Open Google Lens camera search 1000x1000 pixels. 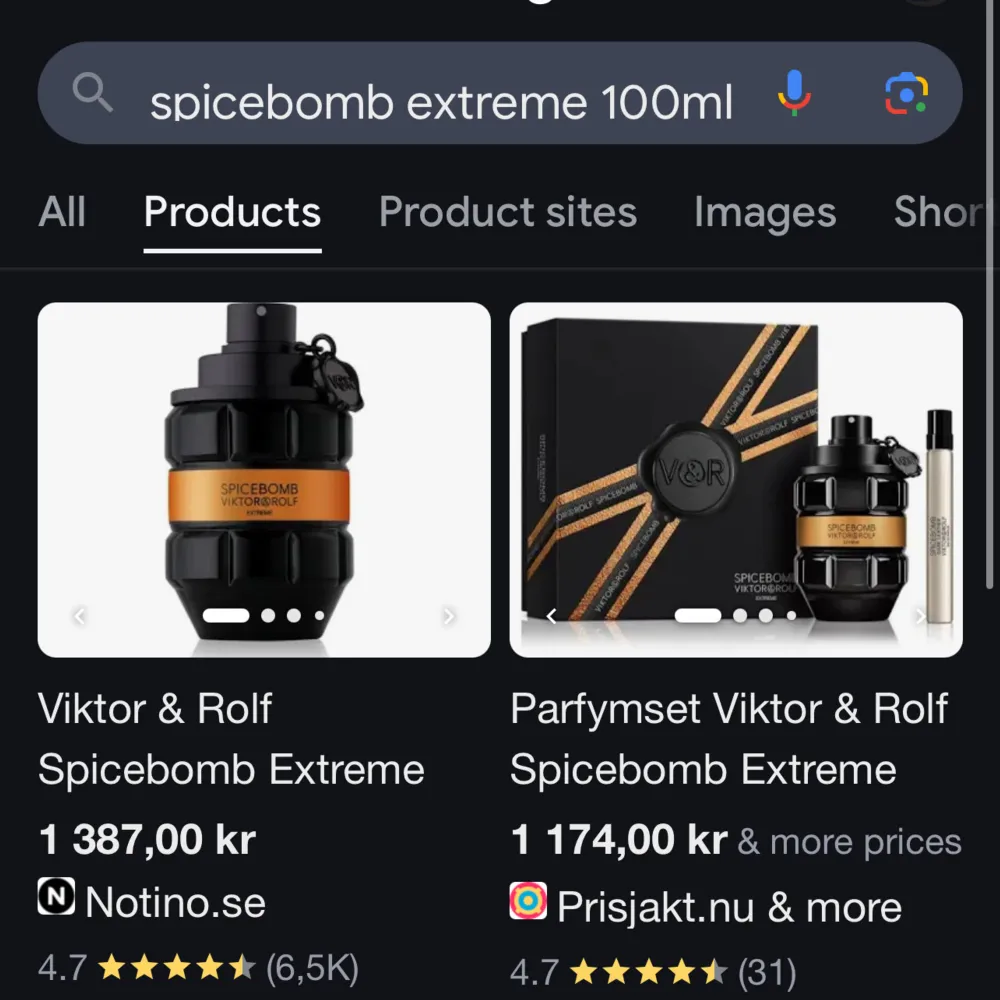click(x=906, y=95)
